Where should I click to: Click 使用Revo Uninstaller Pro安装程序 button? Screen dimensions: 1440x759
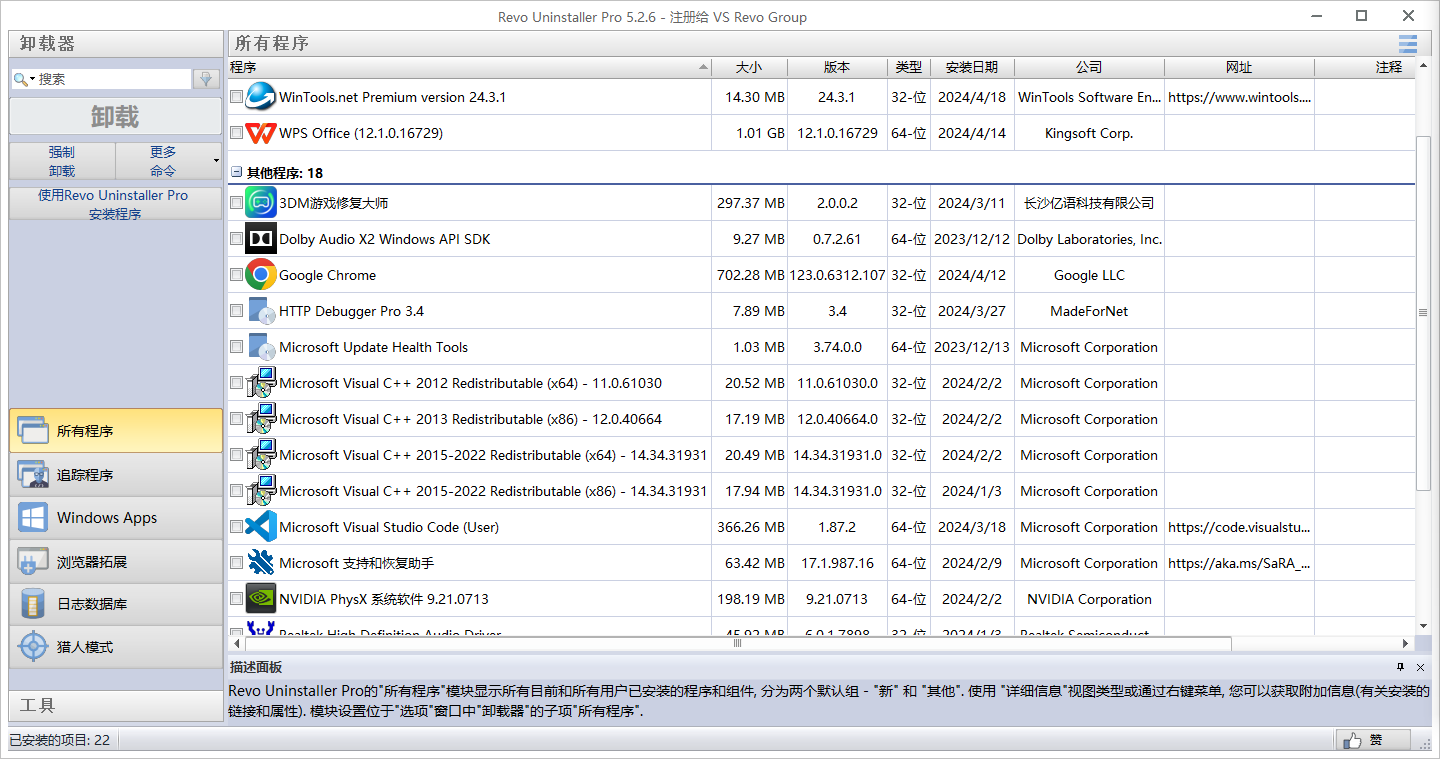click(116, 204)
